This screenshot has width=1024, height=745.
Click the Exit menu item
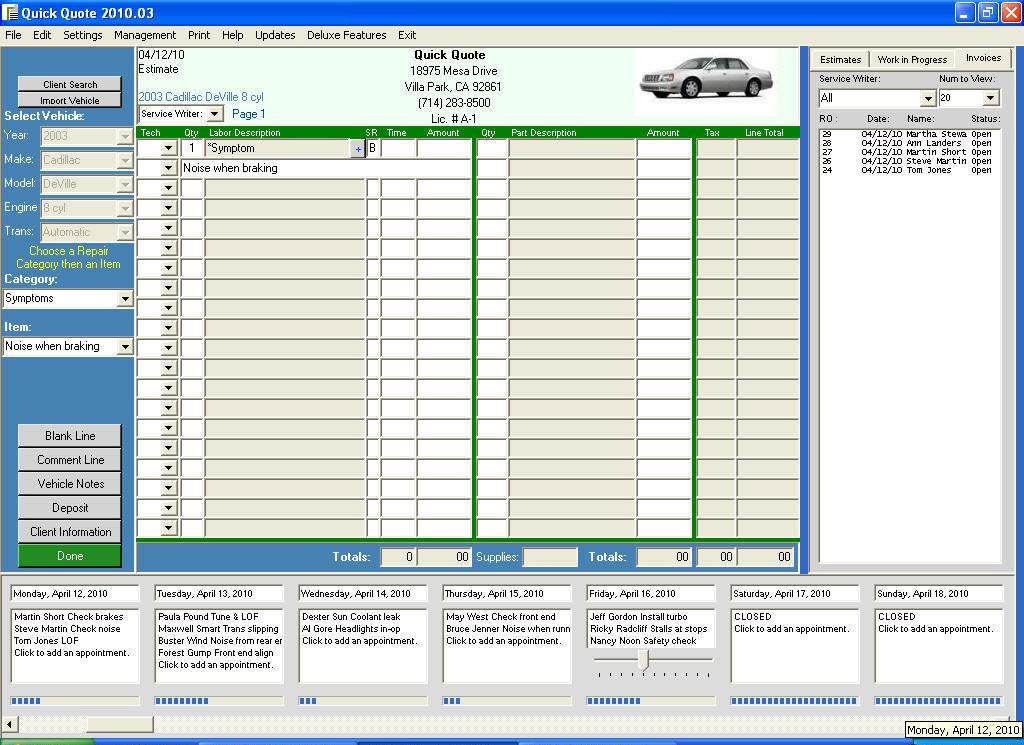click(x=407, y=35)
